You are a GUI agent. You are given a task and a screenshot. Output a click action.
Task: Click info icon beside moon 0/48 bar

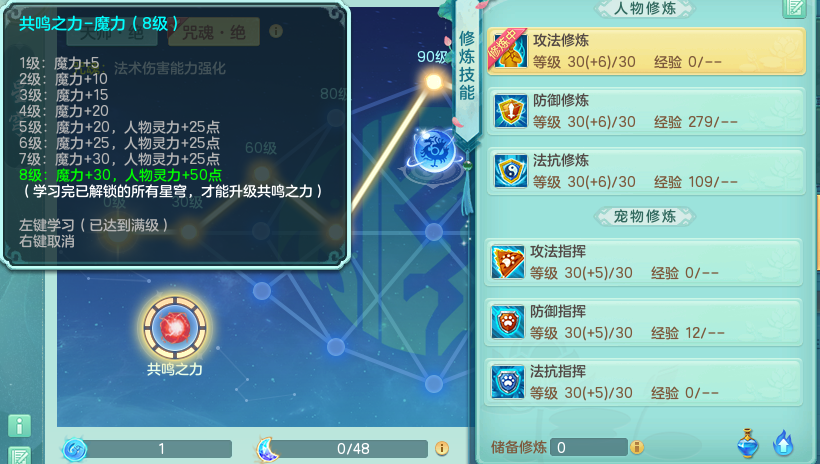[x=441, y=448]
